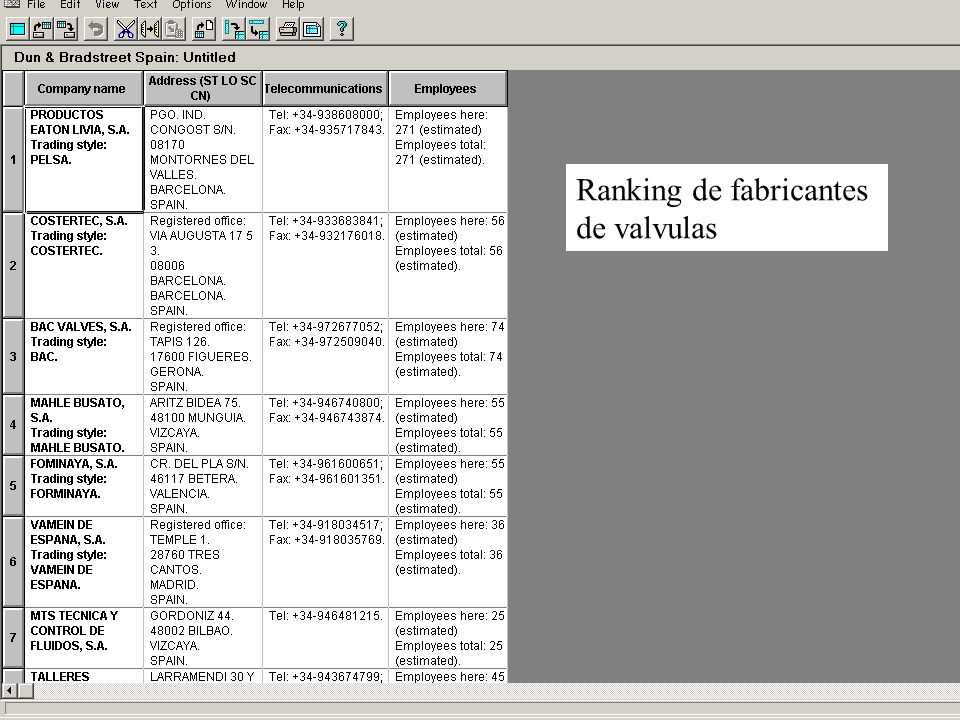Select row header number 2
This screenshot has height=720, width=960.
point(13,265)
